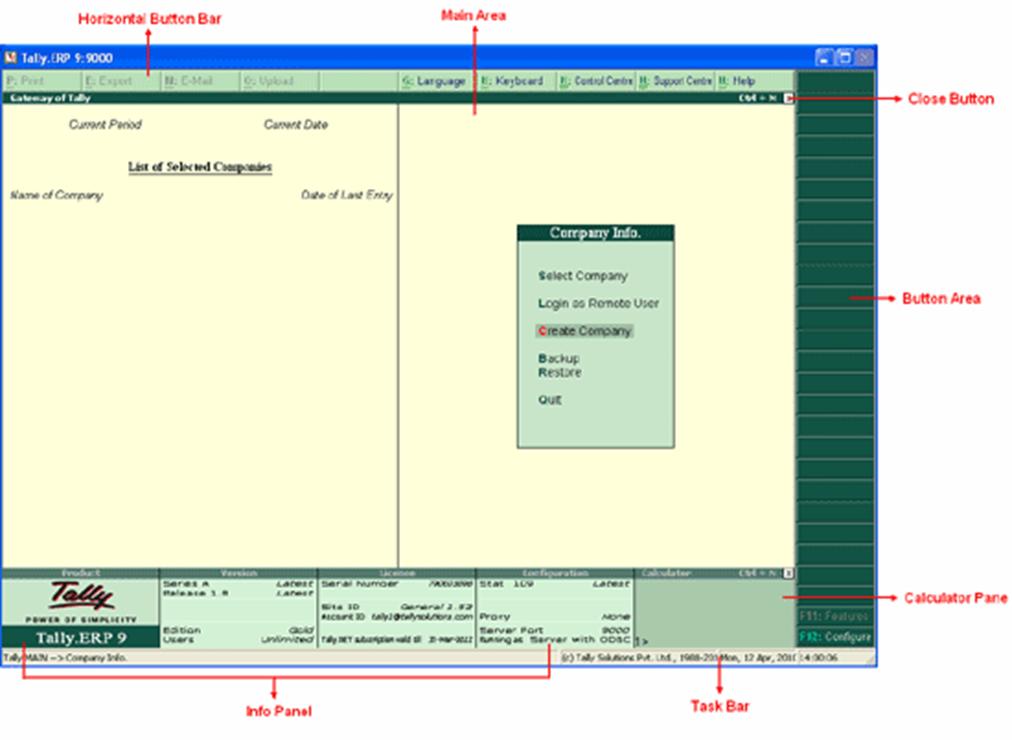Image resolution: width=1012 pixels, height=740 pixels.
Task: Close the Calculator pane
Action: click(x=789, y=574)
